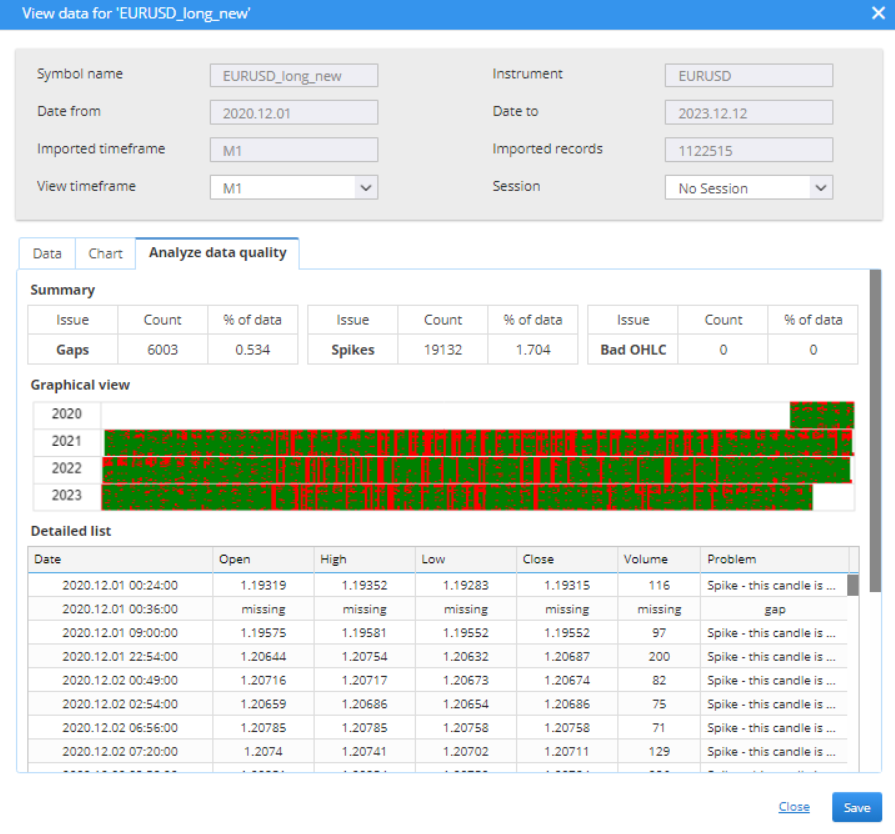Viewport: 895px width, 834px height.
Task: Sort the list by Date column header
Action: coord(120,559)
